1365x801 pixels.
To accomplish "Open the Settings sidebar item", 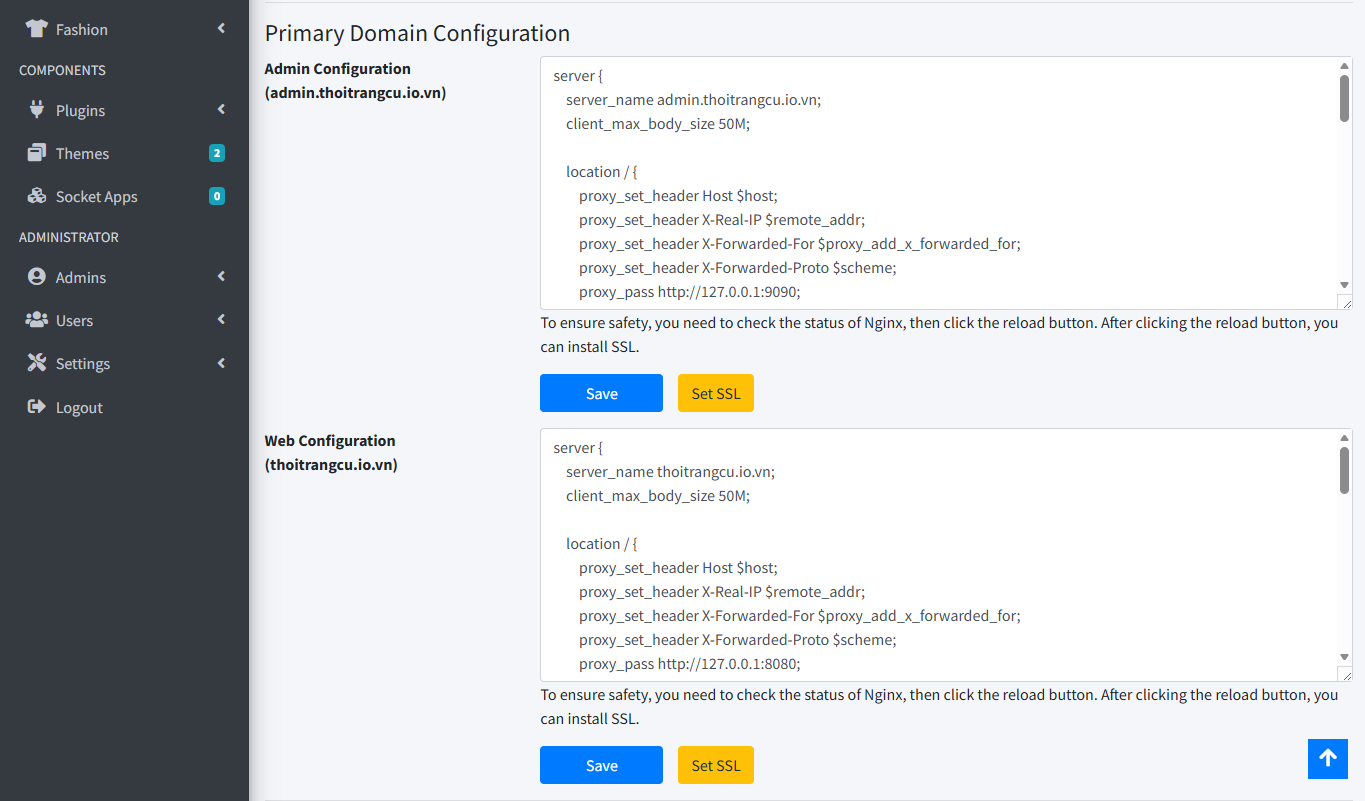I will pyautogui.click(x=124, y=363).
